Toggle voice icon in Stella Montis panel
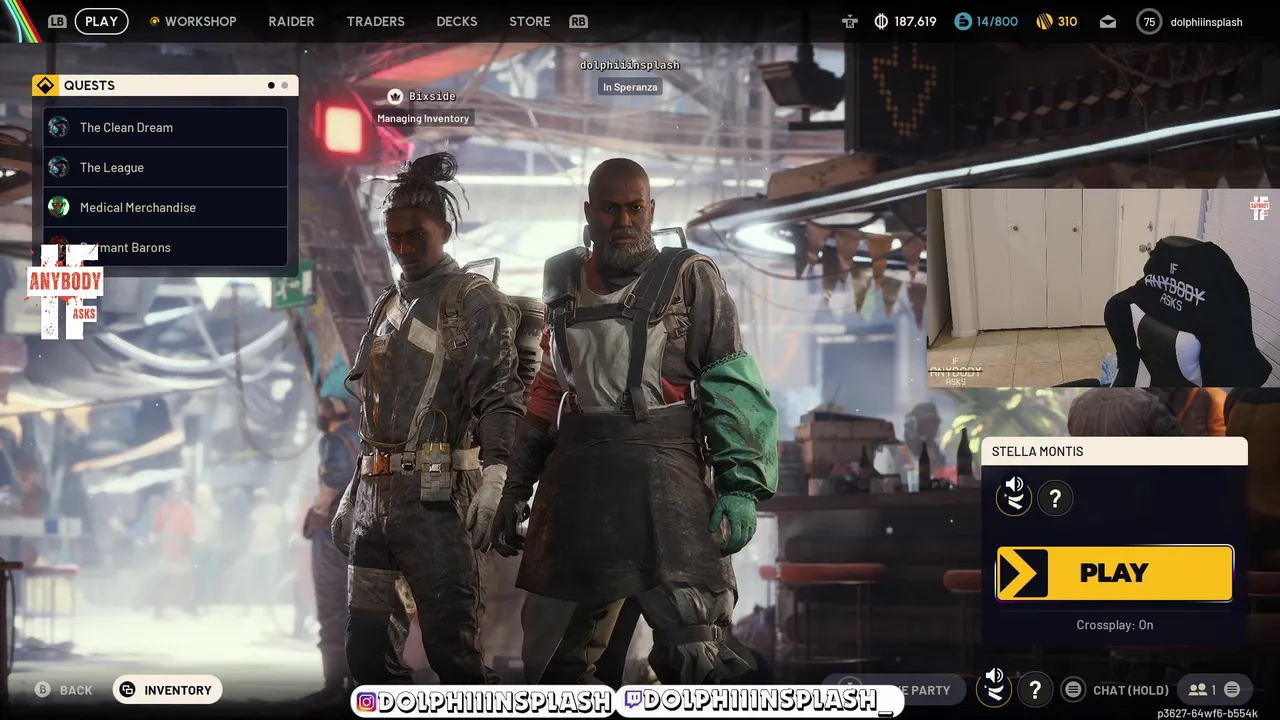The height and width of the screenshot is (720, 1280). pyautogui.click(x=1014, y=497)
